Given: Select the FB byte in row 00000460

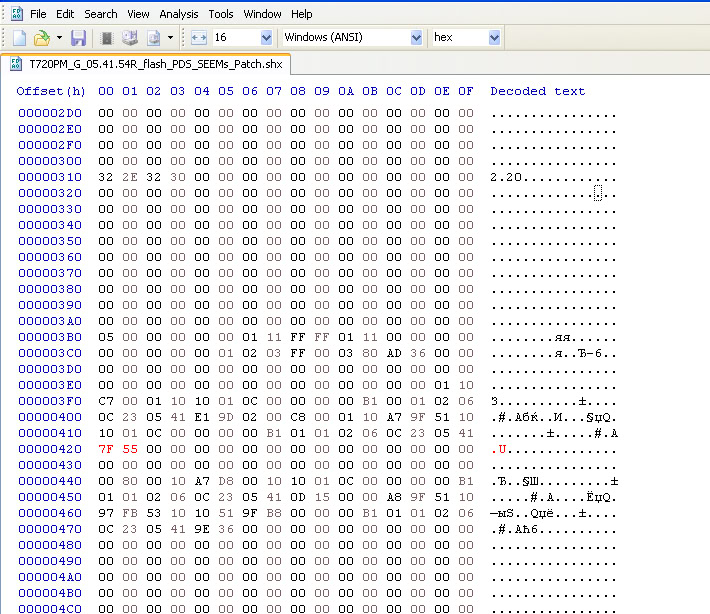Looking at the screenshot, I should (x=130, y=513).
